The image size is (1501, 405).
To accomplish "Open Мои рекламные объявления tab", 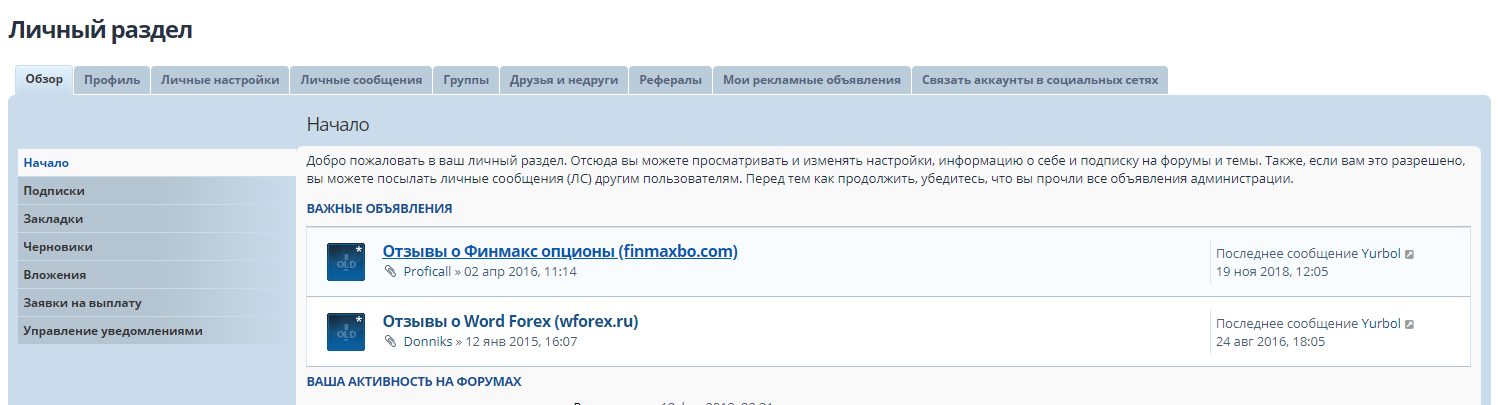I will click(x=811, y=80).
